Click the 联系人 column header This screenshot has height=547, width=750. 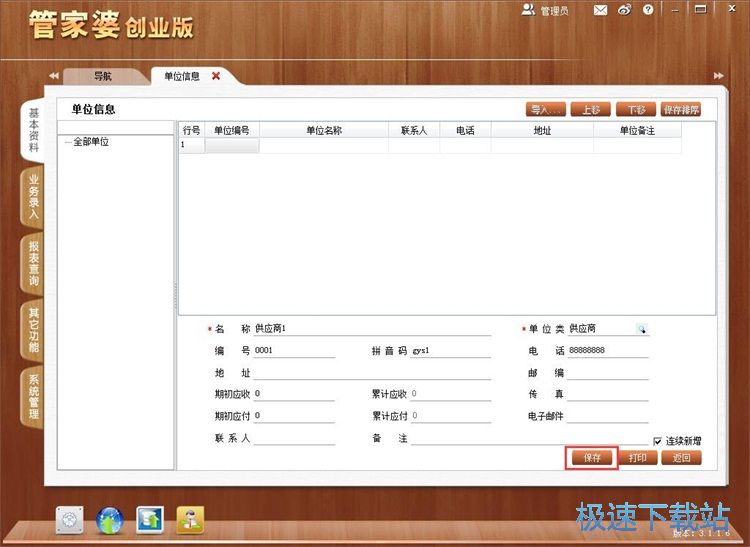[x=414, y=130]
